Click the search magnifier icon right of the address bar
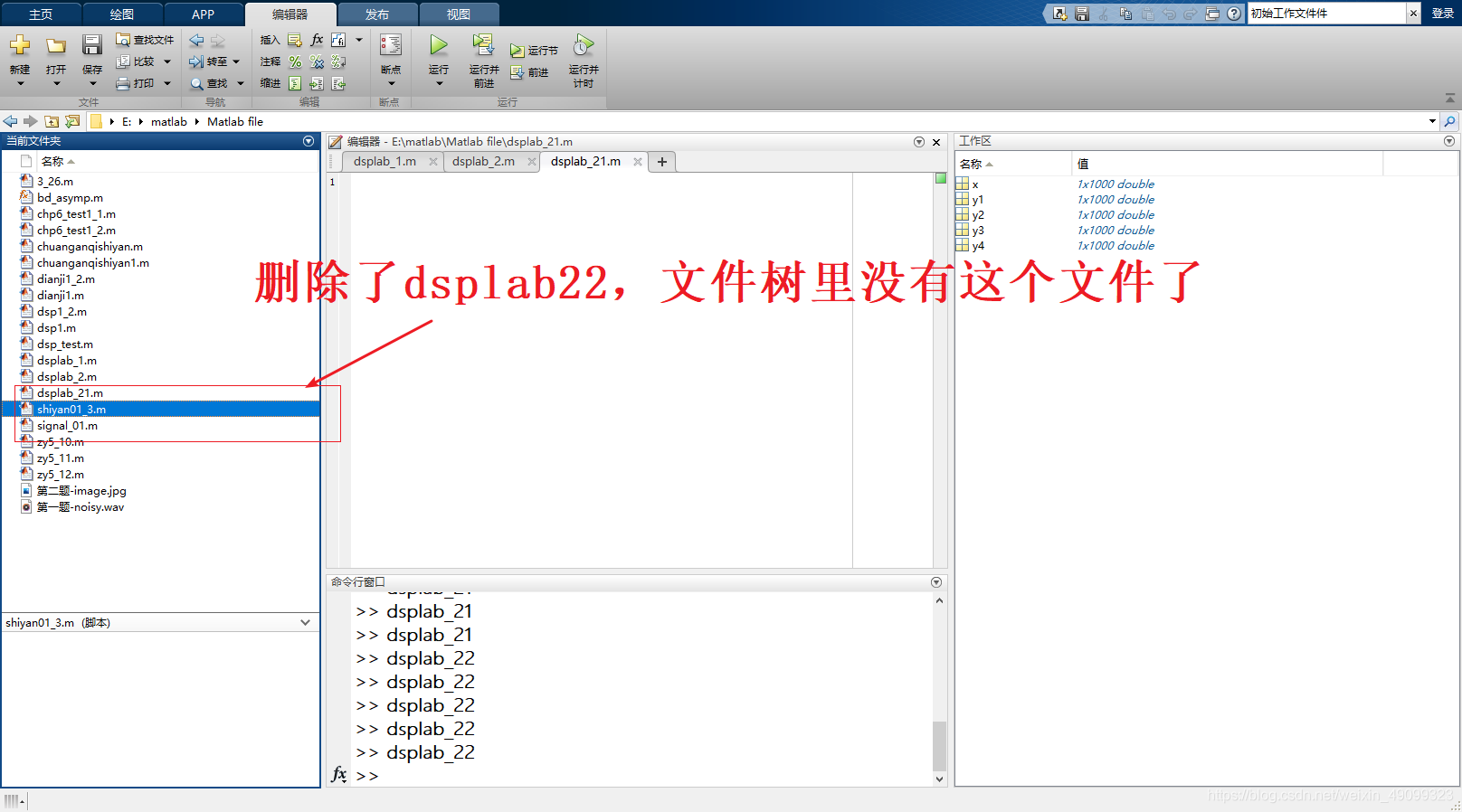Image resolution: width=1462 pixels, height=812 pixels. point(1450,121)
